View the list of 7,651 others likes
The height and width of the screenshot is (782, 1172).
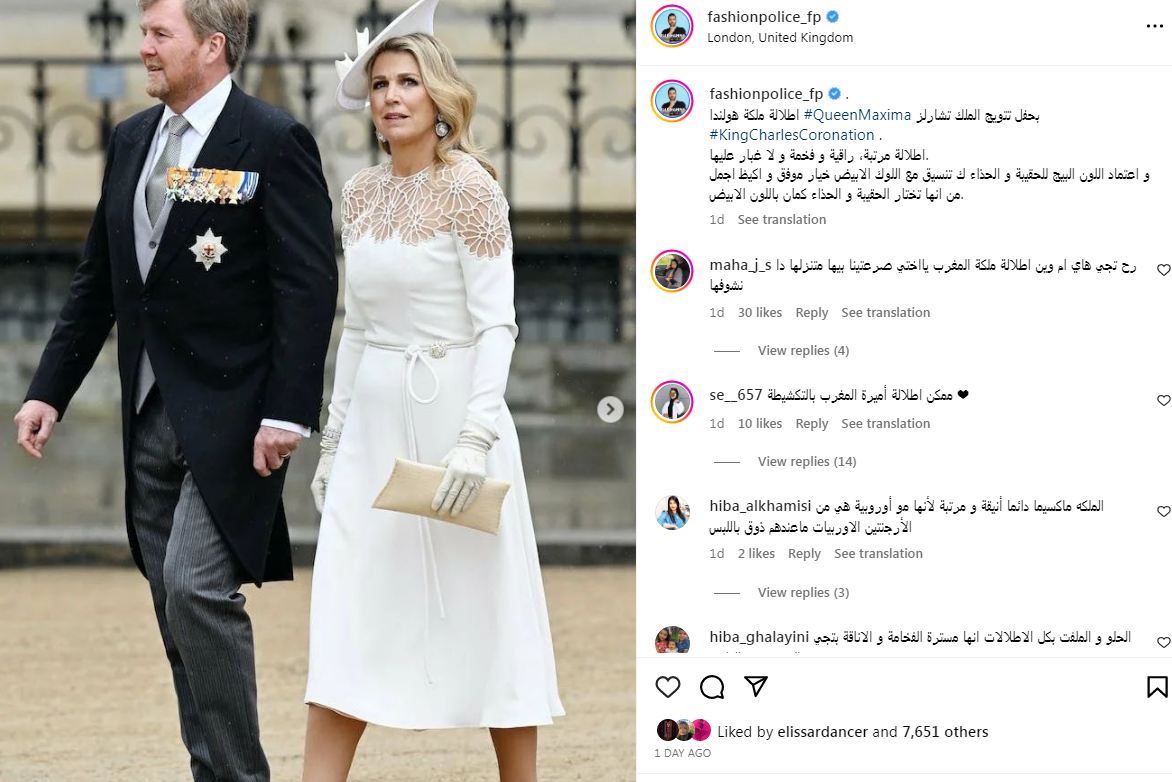[945, 732]
